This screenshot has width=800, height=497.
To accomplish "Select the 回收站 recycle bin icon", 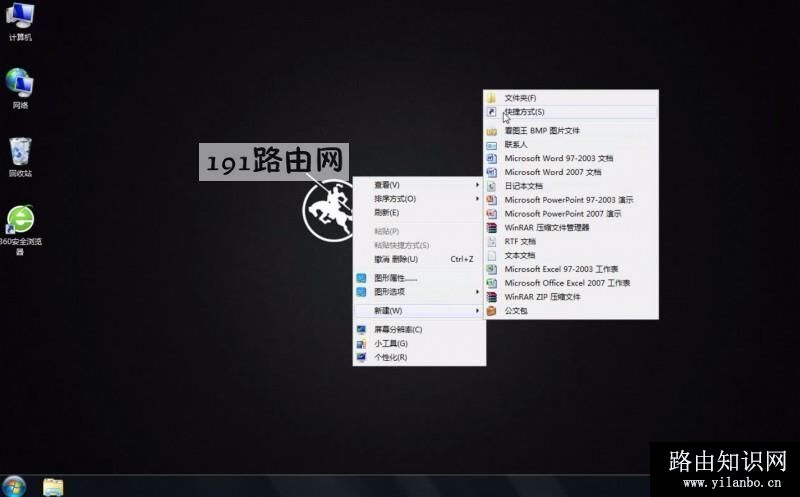I will (x=20, y=157).
